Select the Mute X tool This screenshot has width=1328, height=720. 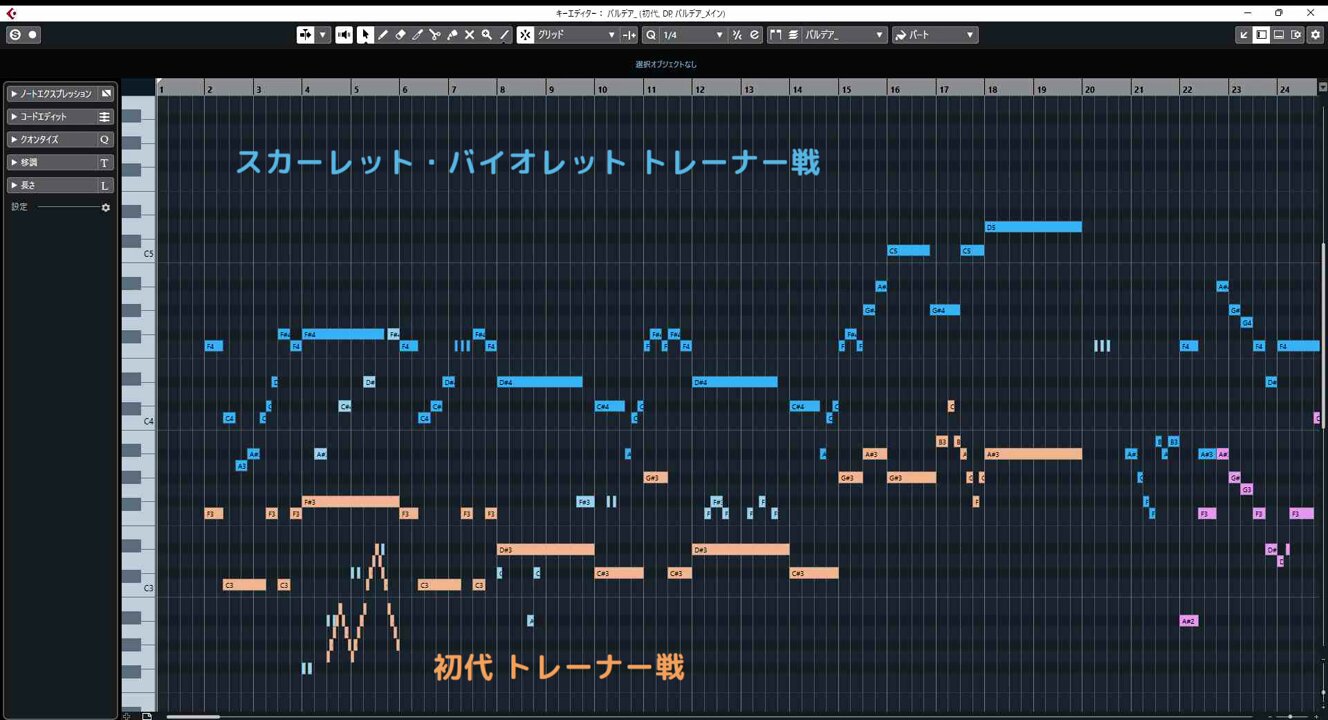(469, 35)
